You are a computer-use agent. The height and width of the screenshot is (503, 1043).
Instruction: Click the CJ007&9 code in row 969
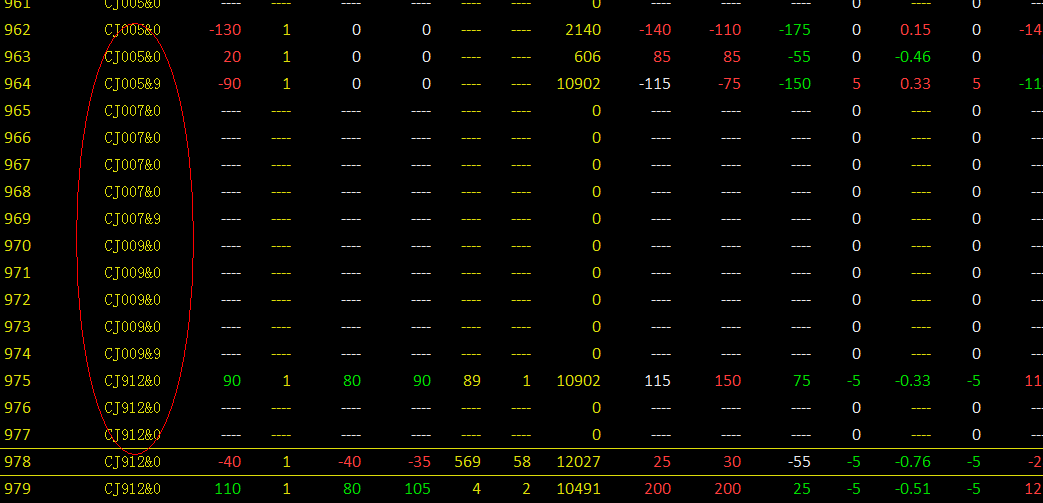tap(132, 219)
